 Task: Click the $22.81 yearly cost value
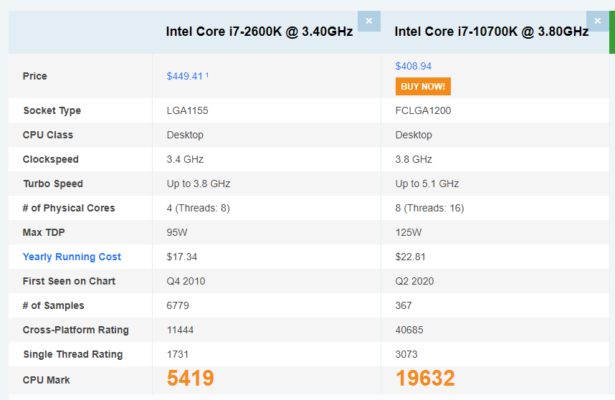click(x=410, y=257)
